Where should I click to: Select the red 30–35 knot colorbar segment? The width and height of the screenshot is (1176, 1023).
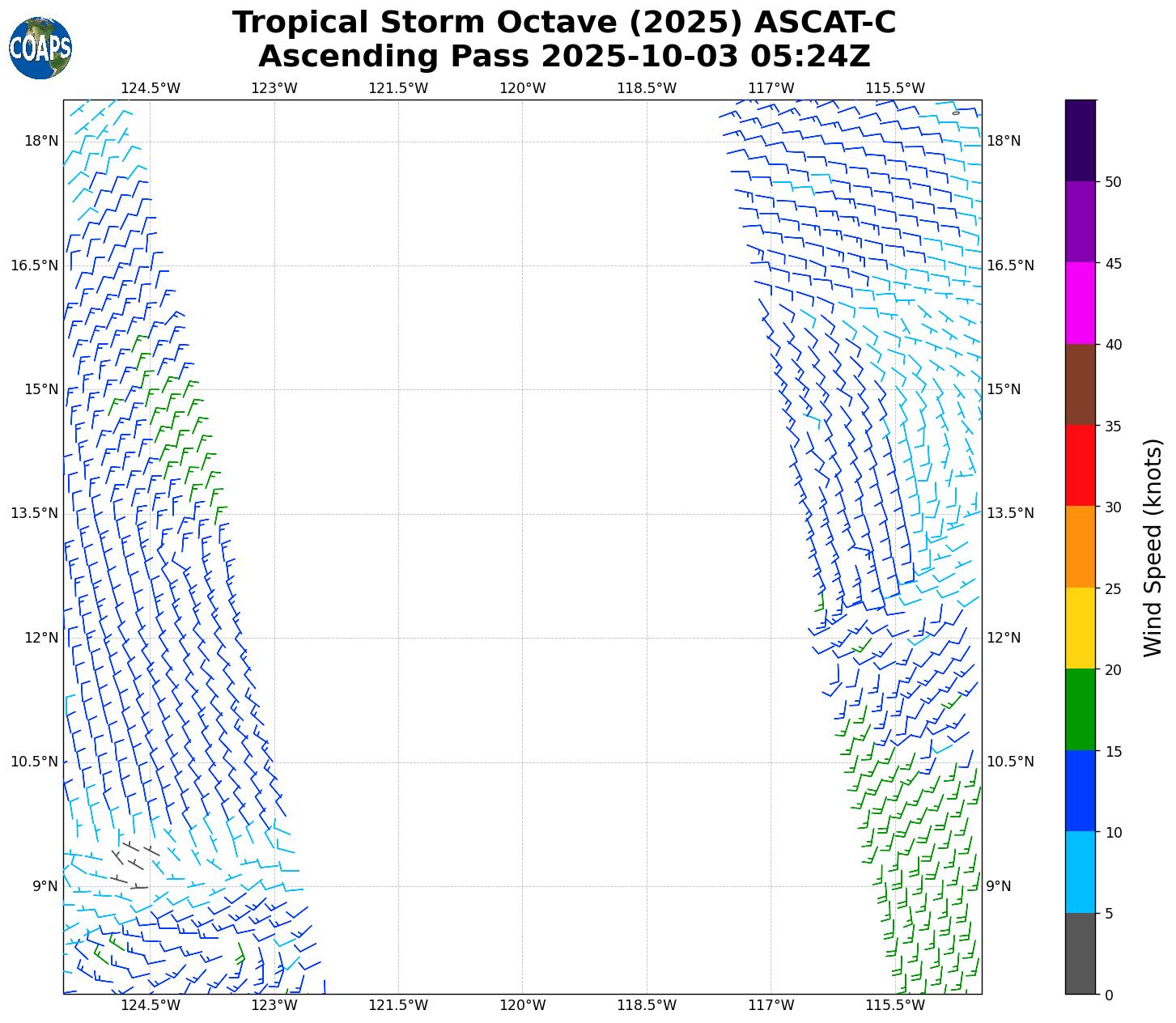point(1080,465)
